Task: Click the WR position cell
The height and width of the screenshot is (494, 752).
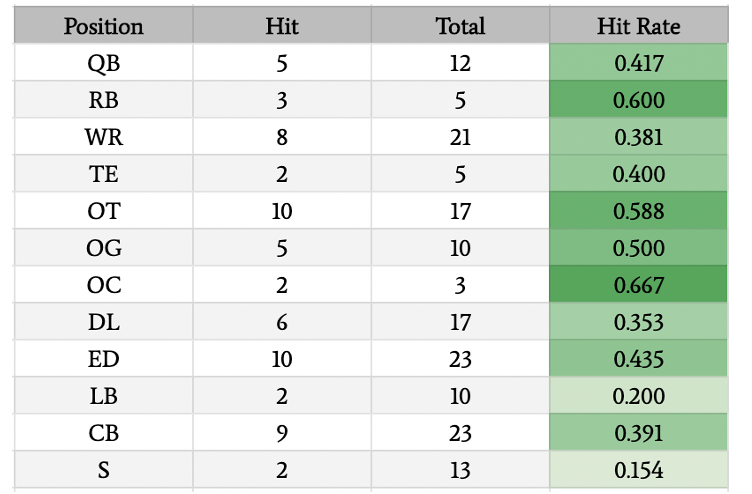Action: point(104,137)
